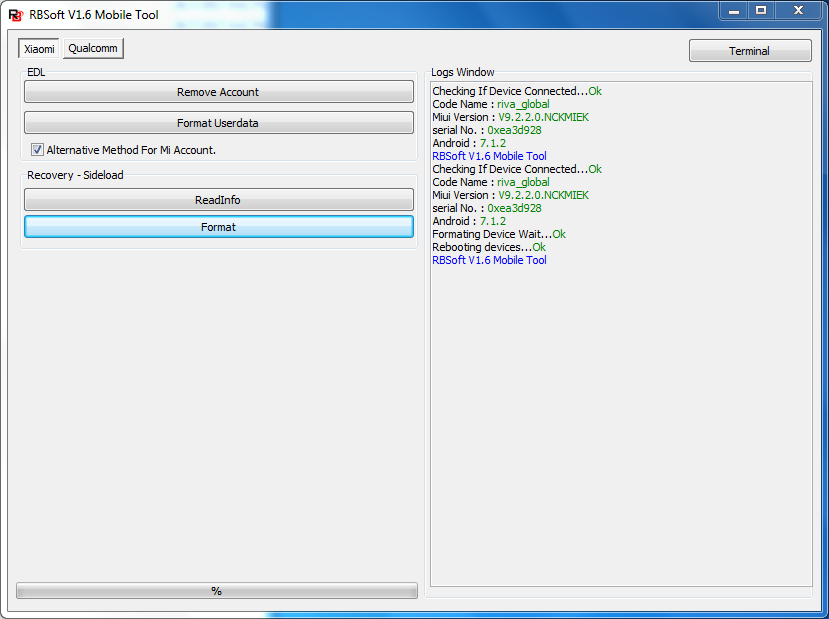
Task: Toggle Alternative Method For Mi Account checkbox
Action: (37, 150)
